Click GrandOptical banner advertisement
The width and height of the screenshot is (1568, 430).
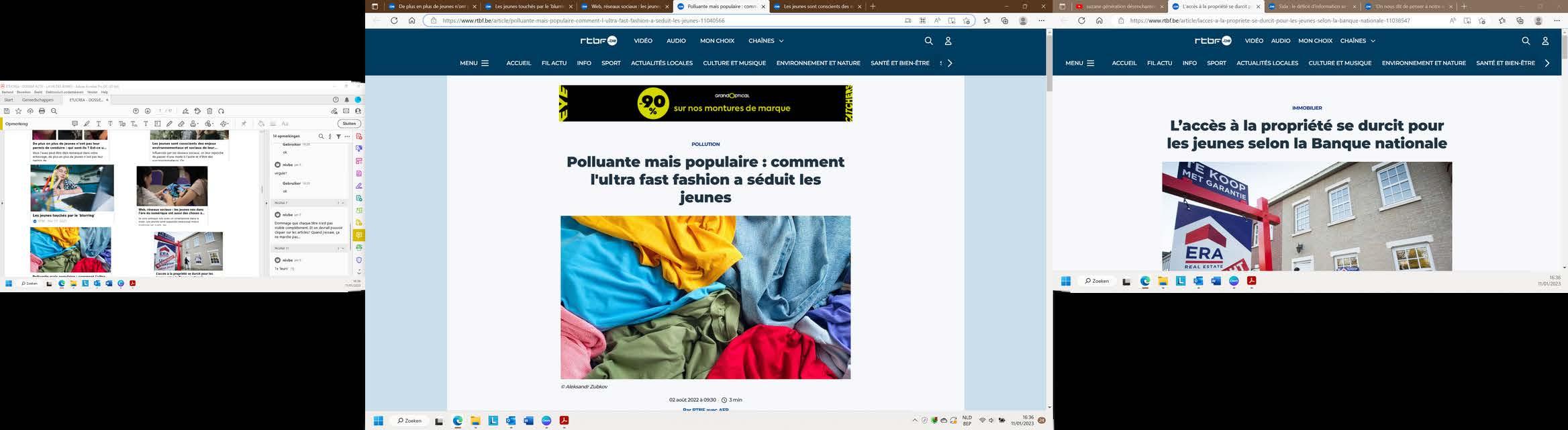pyautogui.click(x=705, y=103)
